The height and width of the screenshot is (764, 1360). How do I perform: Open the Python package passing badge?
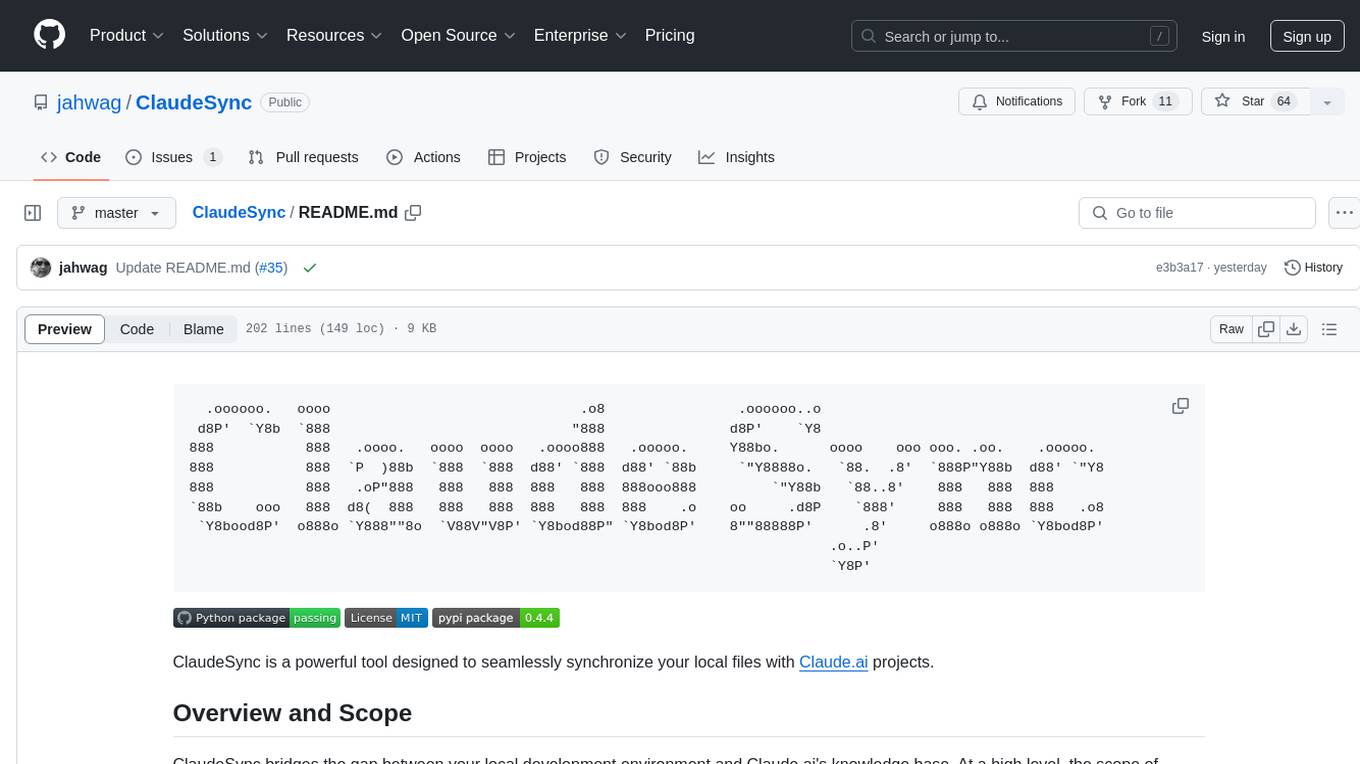(256, 618)
